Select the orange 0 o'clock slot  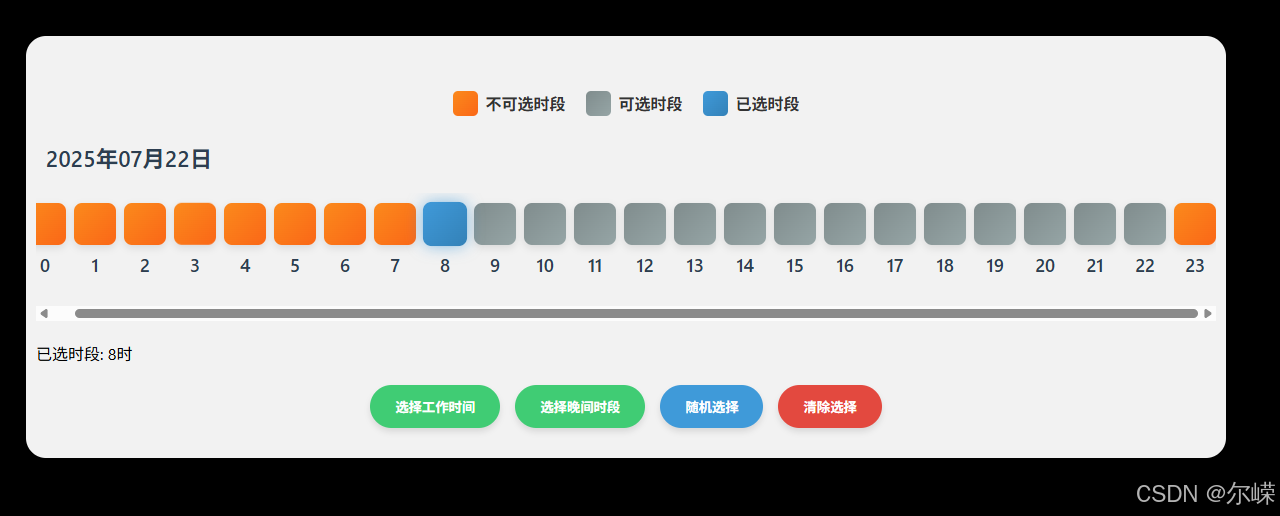pos(51,224)
